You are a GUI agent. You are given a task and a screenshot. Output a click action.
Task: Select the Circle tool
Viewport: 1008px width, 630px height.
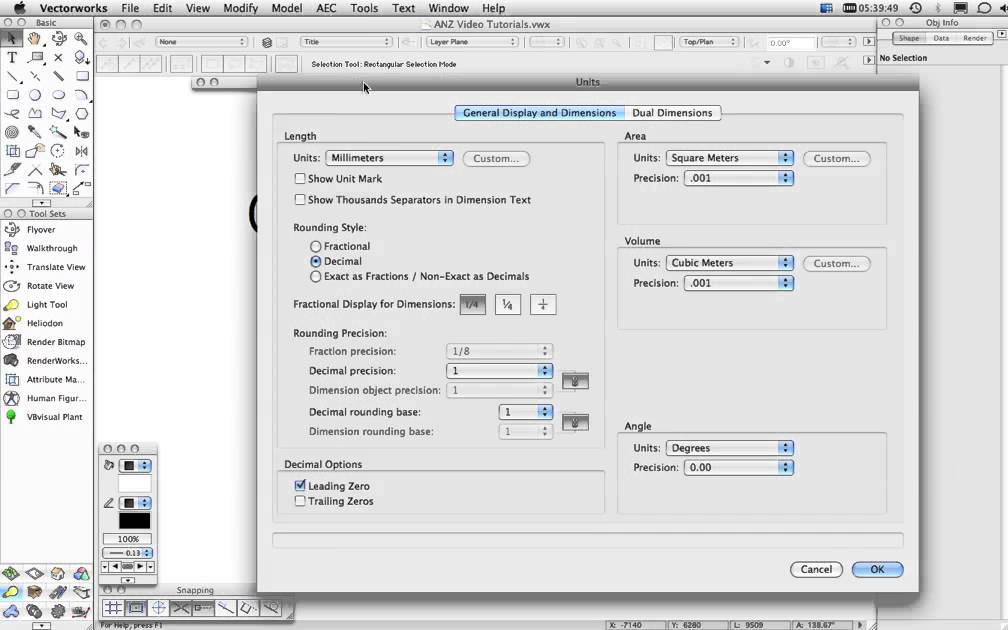pos(35,94)
